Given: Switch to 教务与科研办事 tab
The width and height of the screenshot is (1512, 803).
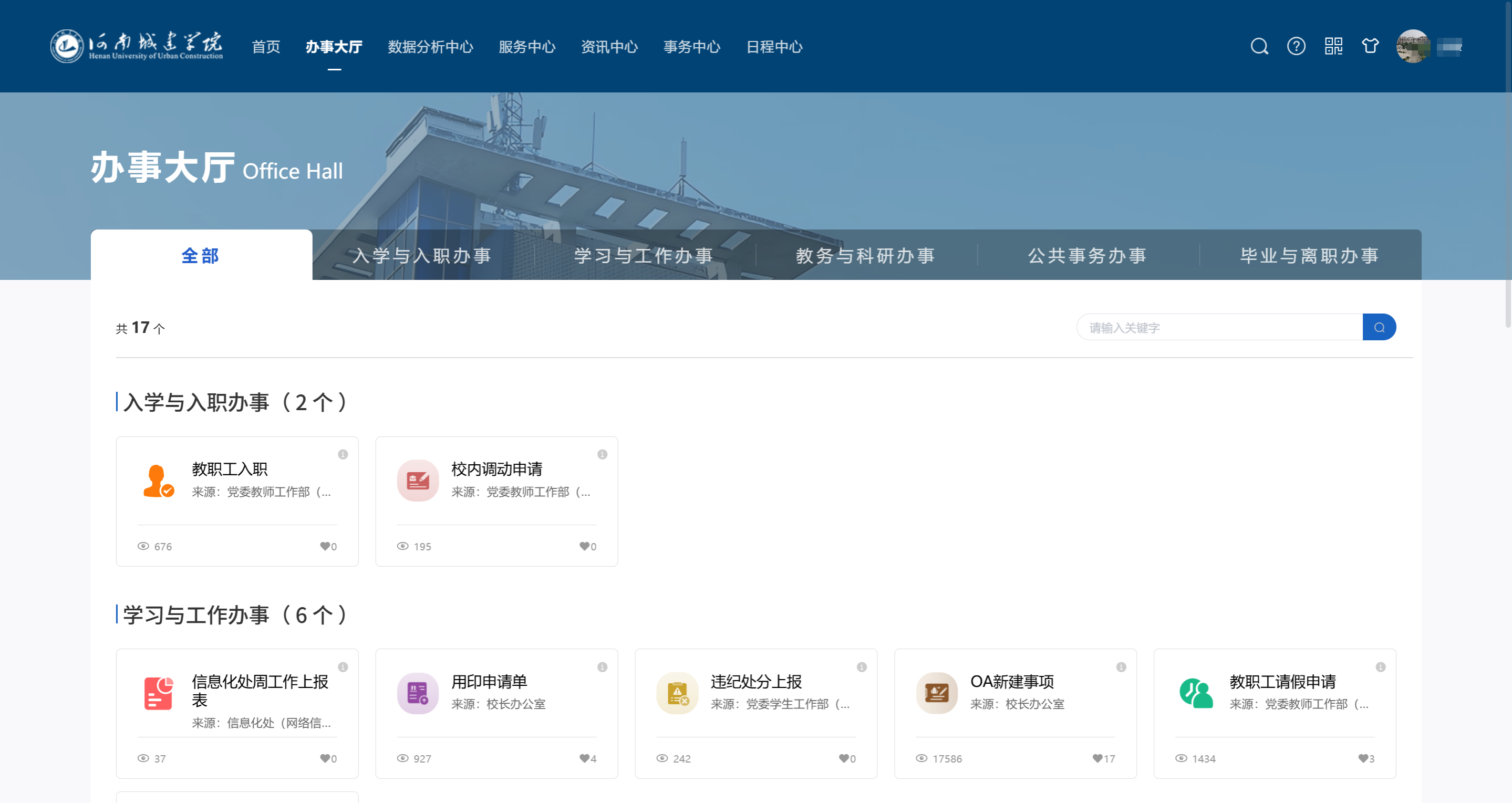Looking at the screenshot, I should pos(866,255).
